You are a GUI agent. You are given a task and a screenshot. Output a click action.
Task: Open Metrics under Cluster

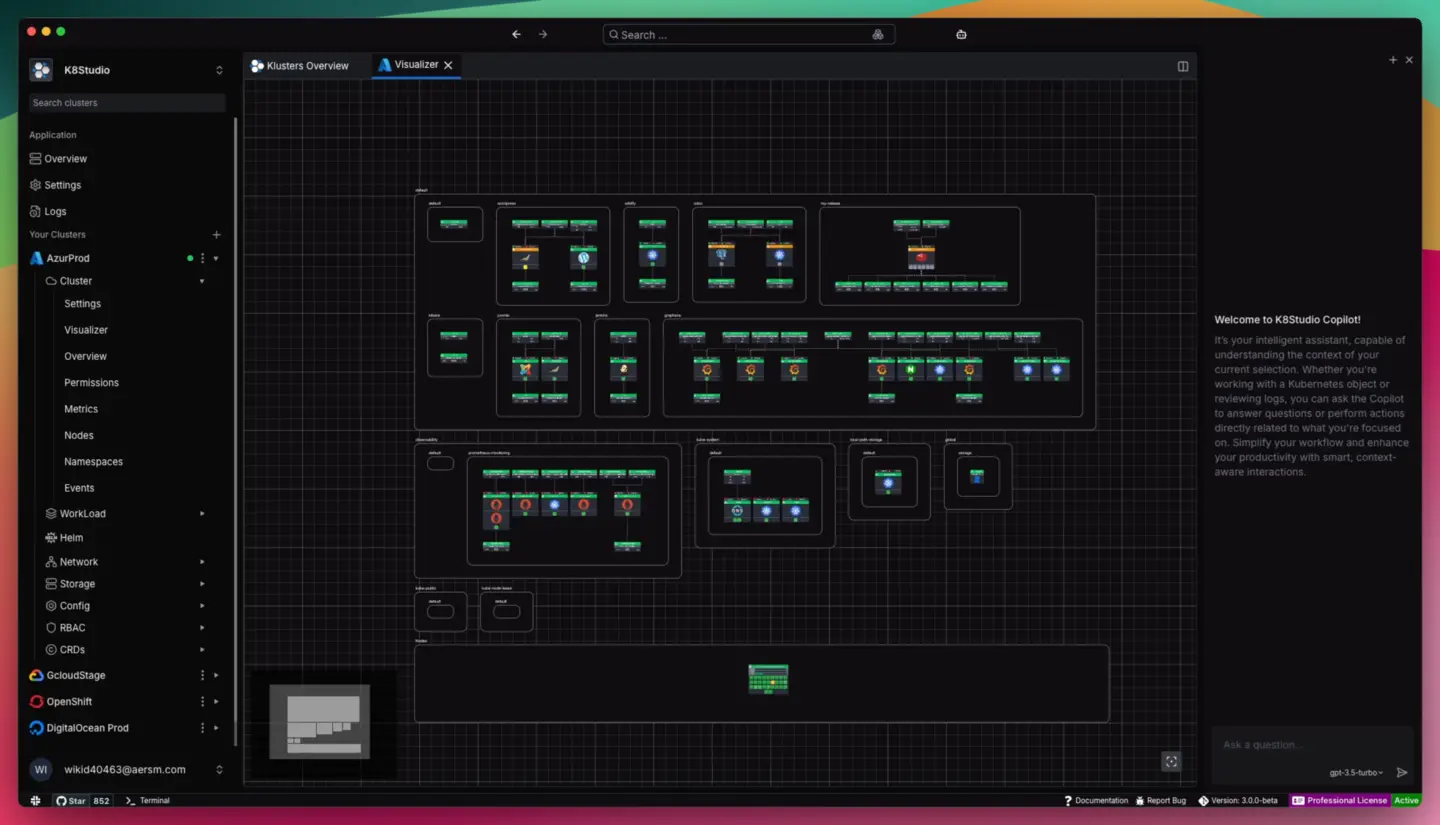pos(81,409)
